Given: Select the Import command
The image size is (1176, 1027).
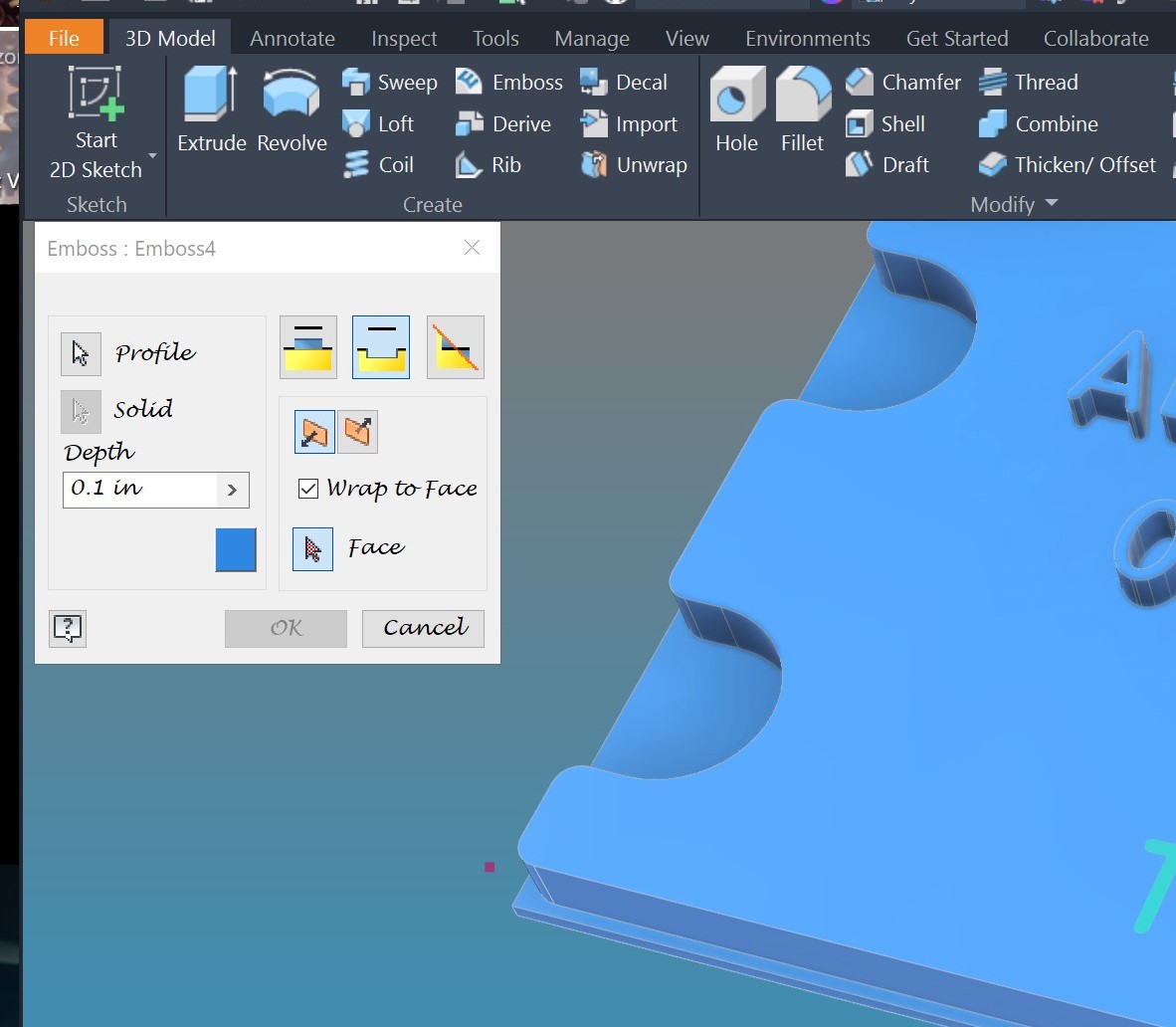Looking at the screenshot, I should point(629,123).
